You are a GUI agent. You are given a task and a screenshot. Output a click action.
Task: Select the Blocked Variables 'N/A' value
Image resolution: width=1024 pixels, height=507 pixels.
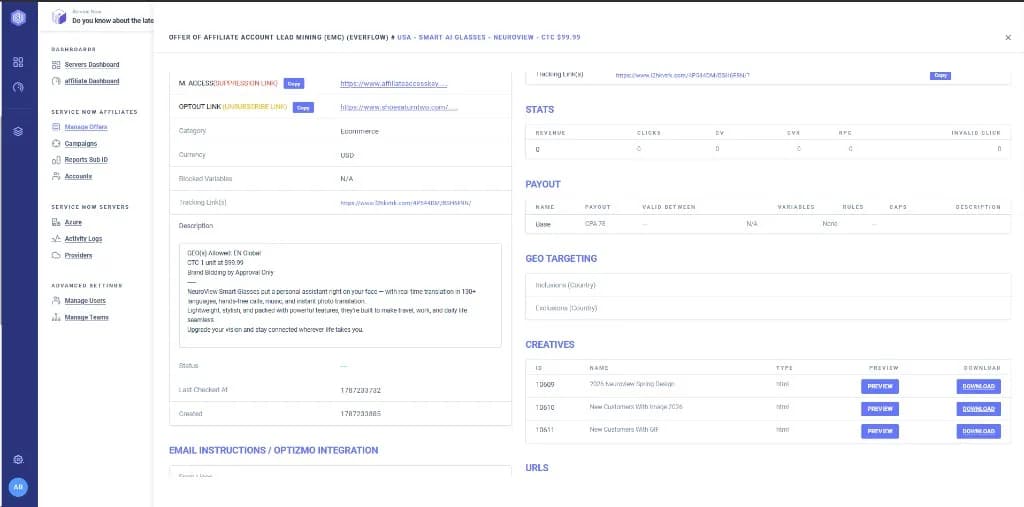pos(347,179)
